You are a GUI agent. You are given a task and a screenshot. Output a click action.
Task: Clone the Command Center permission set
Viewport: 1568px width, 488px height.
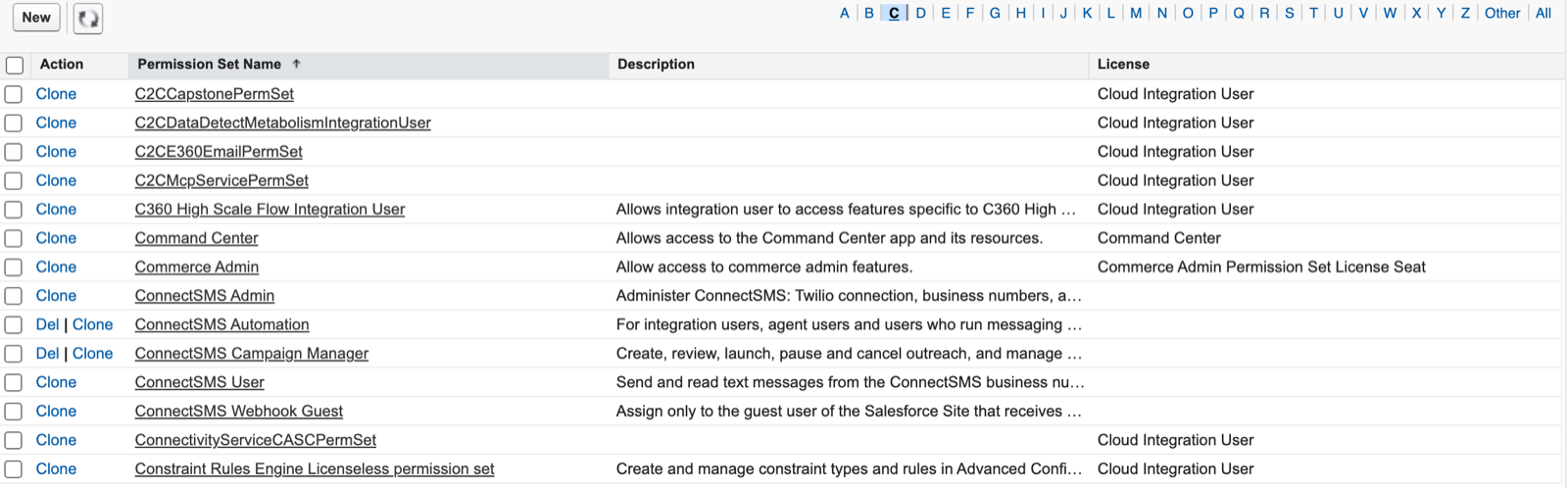[x=56, y=238]
